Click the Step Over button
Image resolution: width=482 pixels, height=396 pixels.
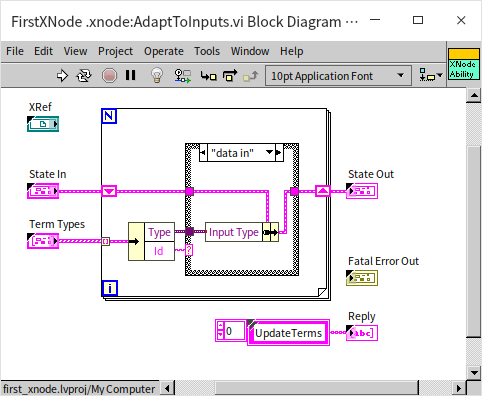tap(230, 76)
